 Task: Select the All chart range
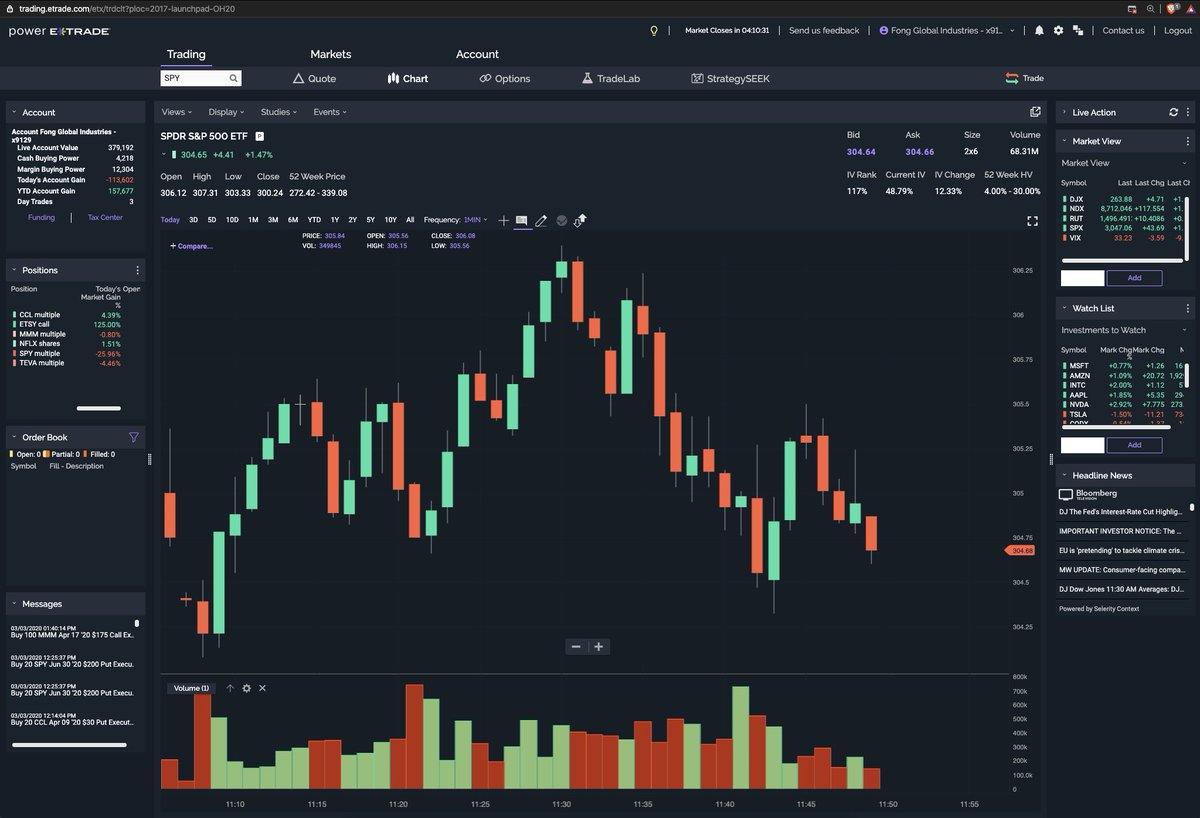[x=410, y=220]
